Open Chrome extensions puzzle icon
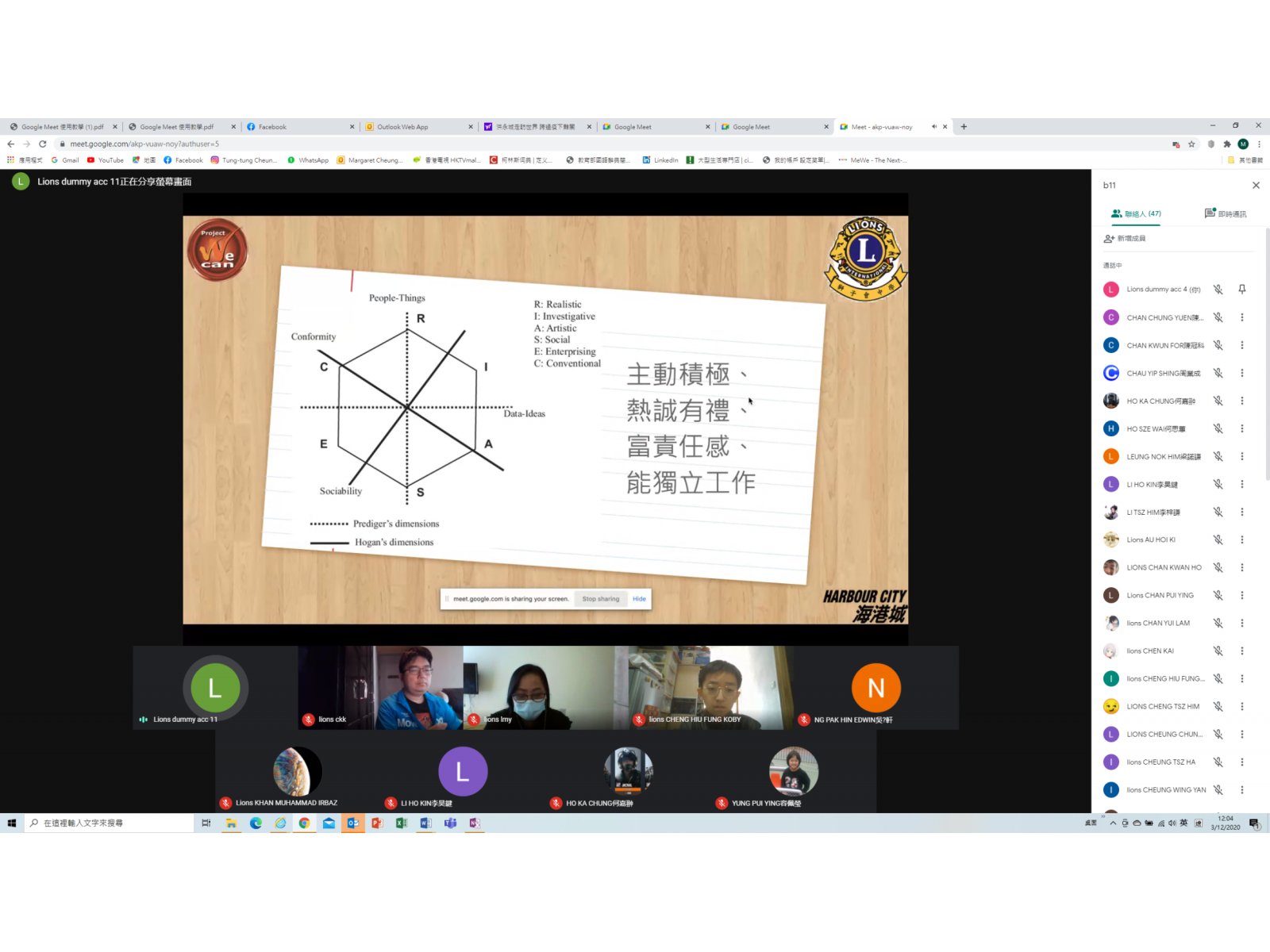Screen dimensions: 1270x952 coord(1227,144)
